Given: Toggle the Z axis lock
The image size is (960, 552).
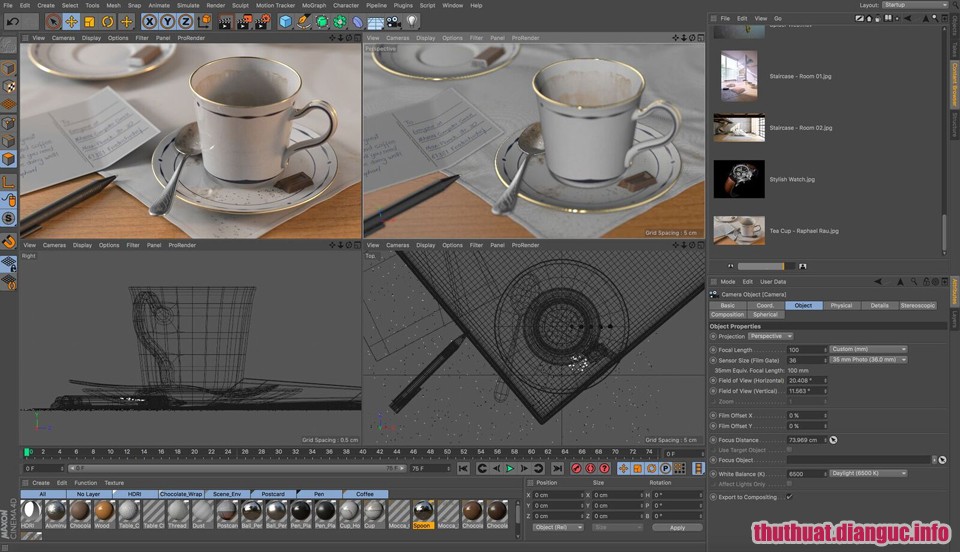Looking at the screenshot, I should point(186,22).
